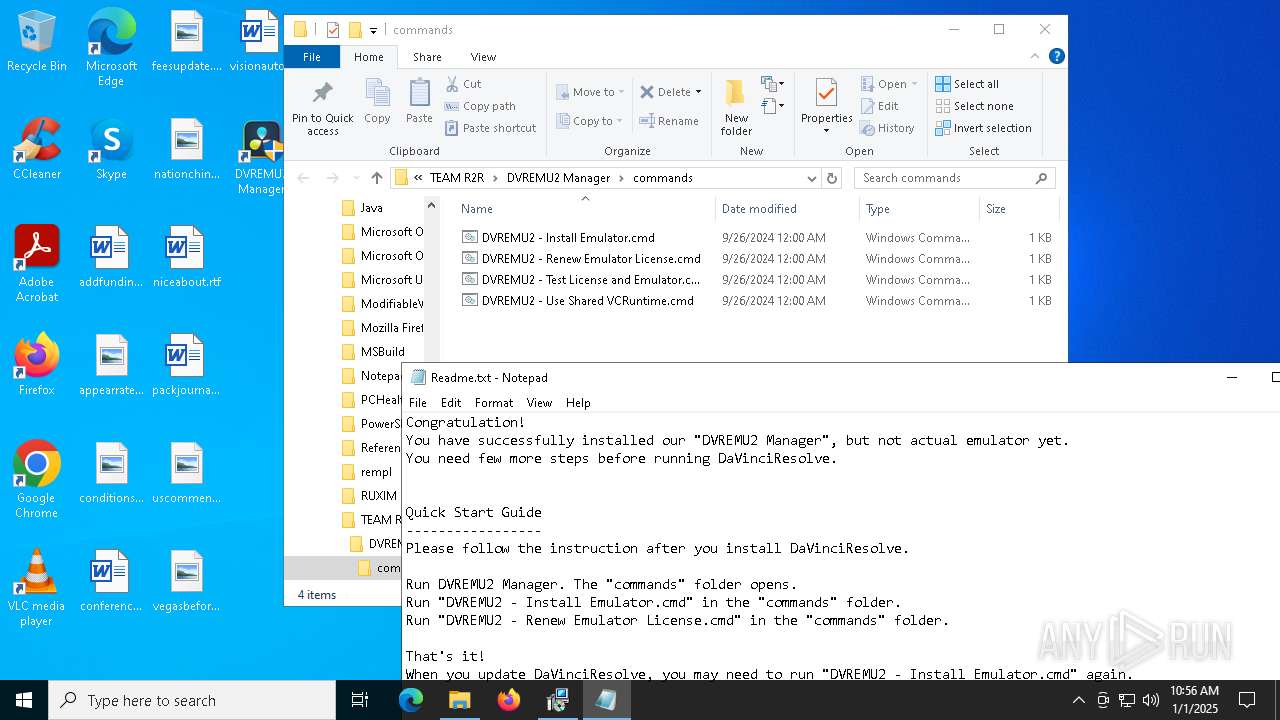Click Copy path in Clipboard group
This screenshot has height=720, width=1280.
pyautogui.click(x=480, y=106)
